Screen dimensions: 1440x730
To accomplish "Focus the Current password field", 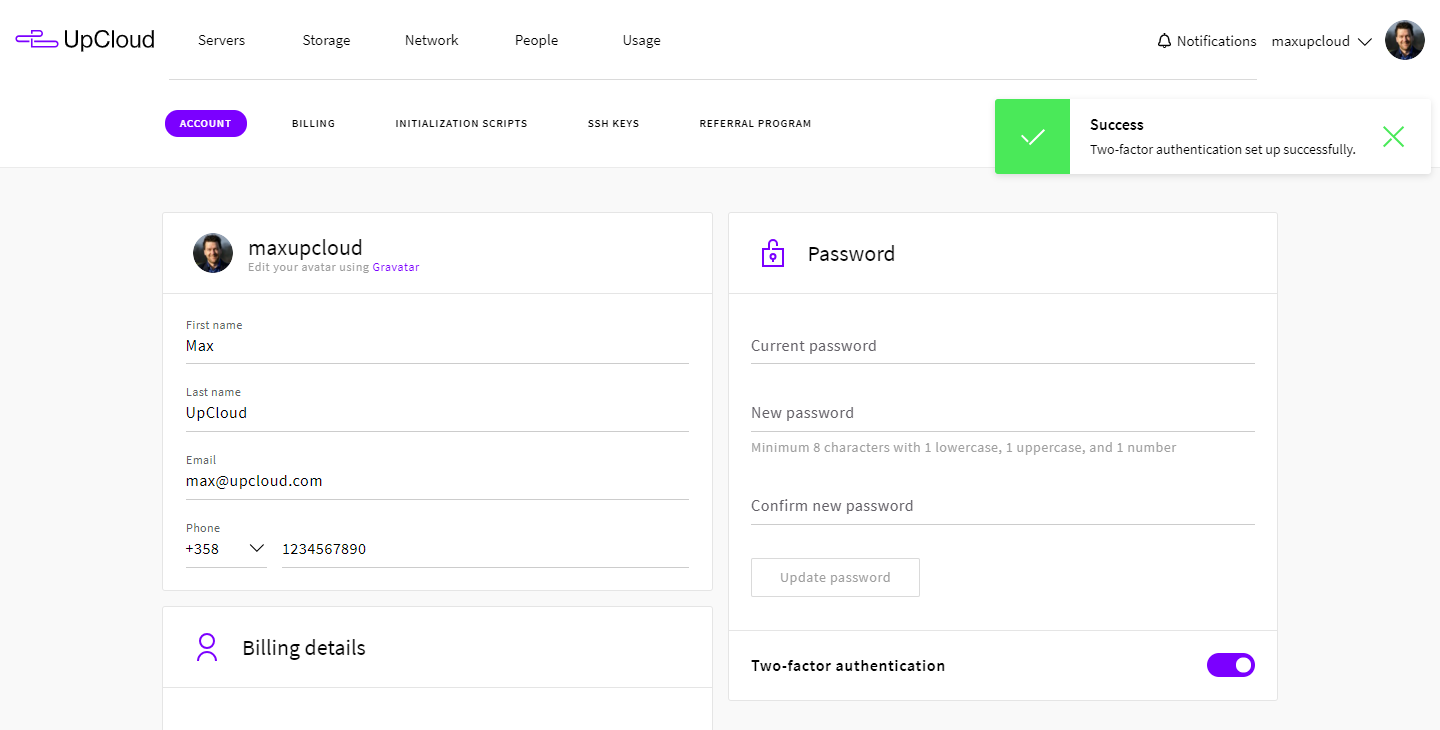I will (x=1002, y=346).
